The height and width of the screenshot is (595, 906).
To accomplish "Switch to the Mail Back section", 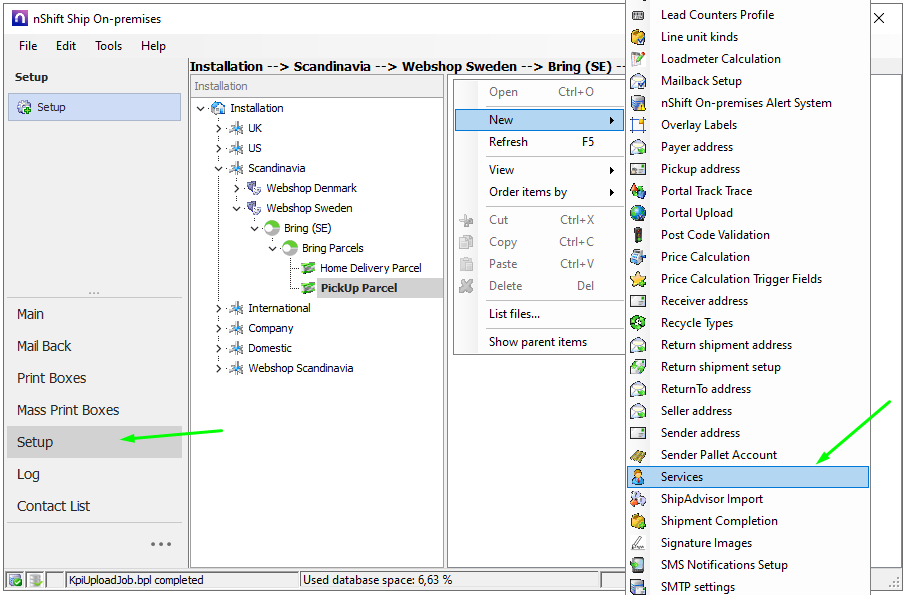I will coord(45,346).
